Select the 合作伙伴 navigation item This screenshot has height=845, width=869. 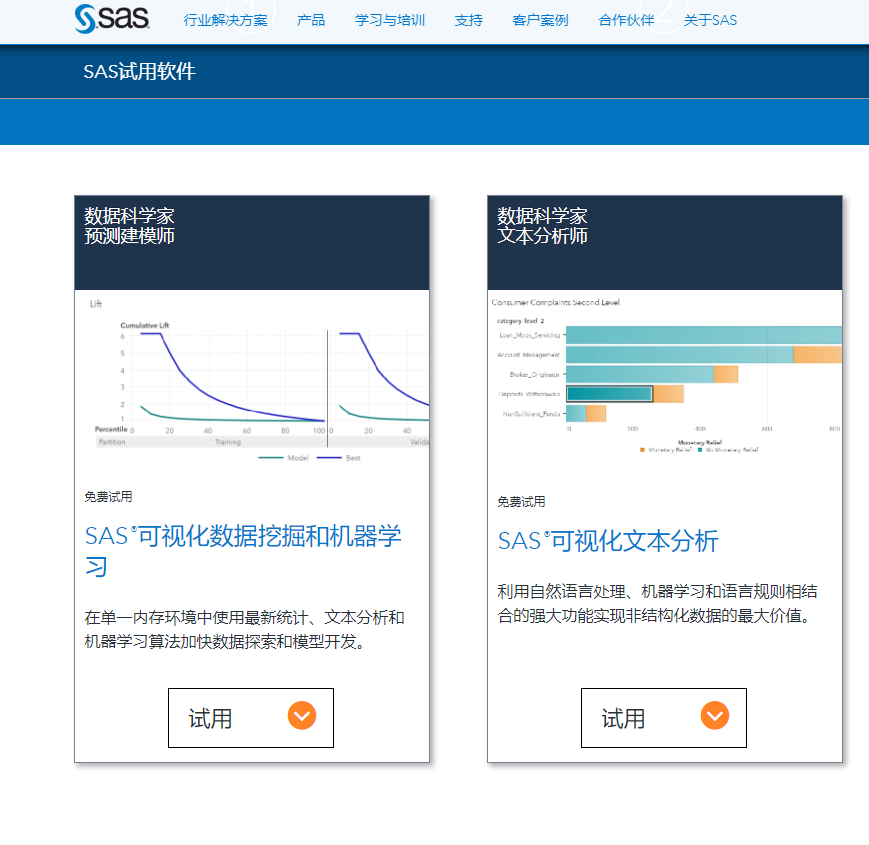pyautogui.click(x=626, y=20)
